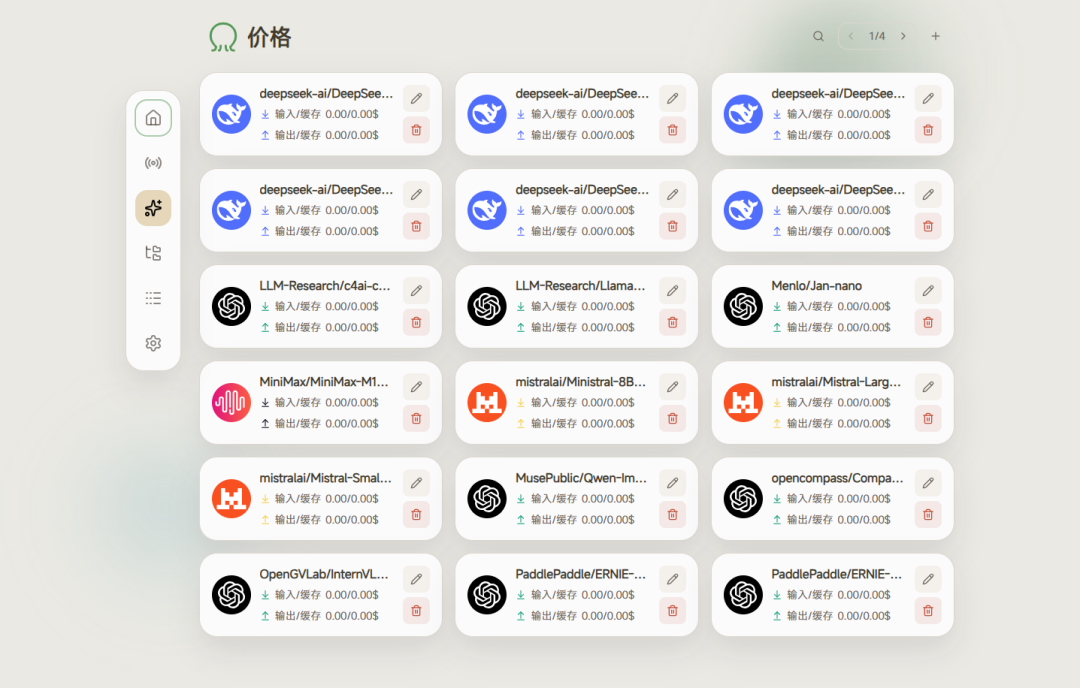Click the plus icon to add price
This screenshot has width=1080, height=688.
936,36
